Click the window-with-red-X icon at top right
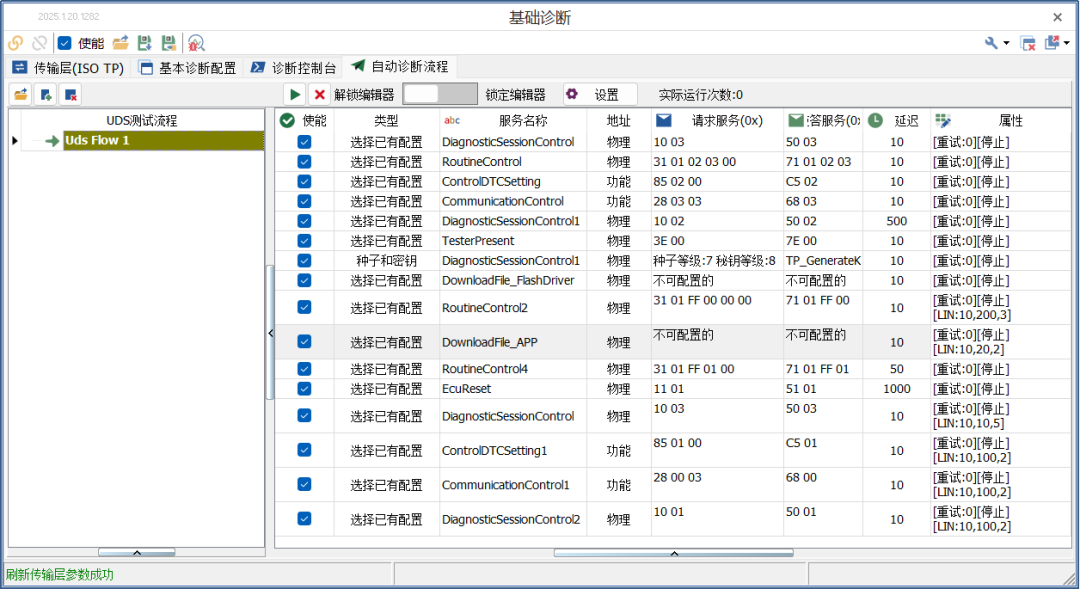The height and width of the screenshot is (589, 1080). 1028,43
